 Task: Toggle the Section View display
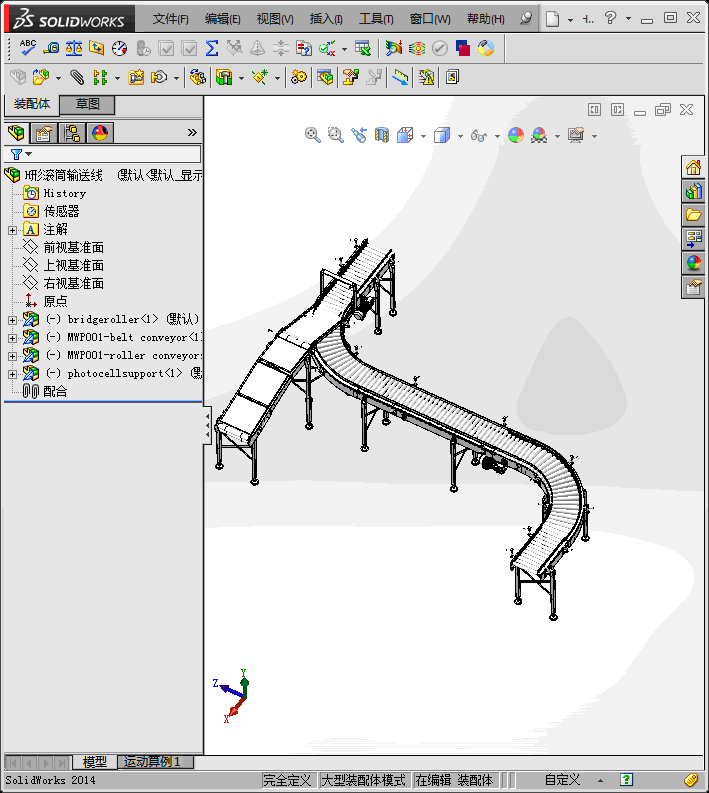[x=382, y=135]
